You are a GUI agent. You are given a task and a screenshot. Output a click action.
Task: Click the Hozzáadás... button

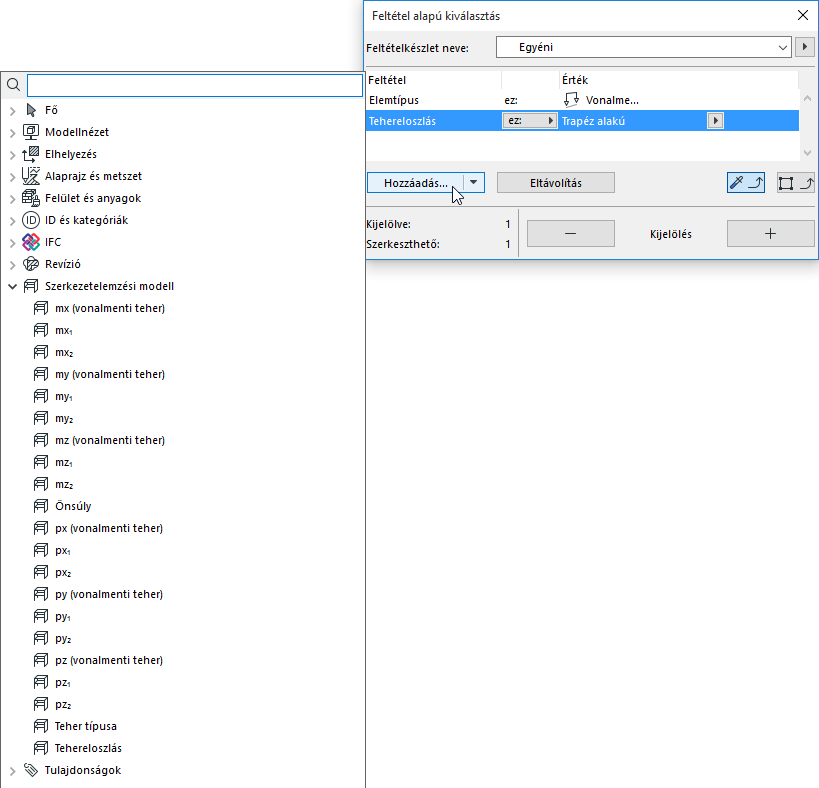(415, 183)
